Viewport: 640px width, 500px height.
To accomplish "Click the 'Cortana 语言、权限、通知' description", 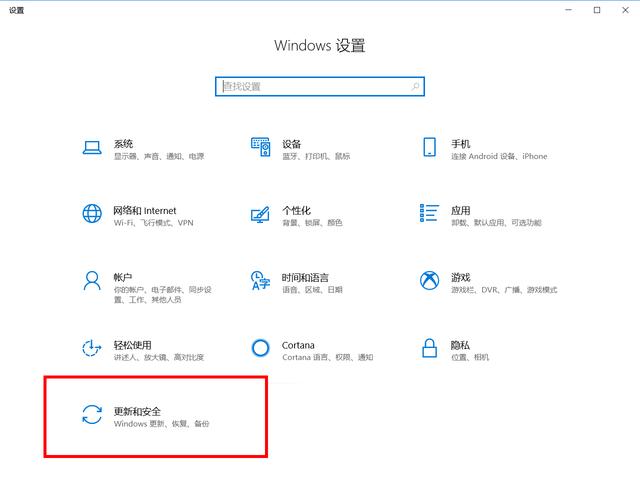I will click(x=327, y=357).
